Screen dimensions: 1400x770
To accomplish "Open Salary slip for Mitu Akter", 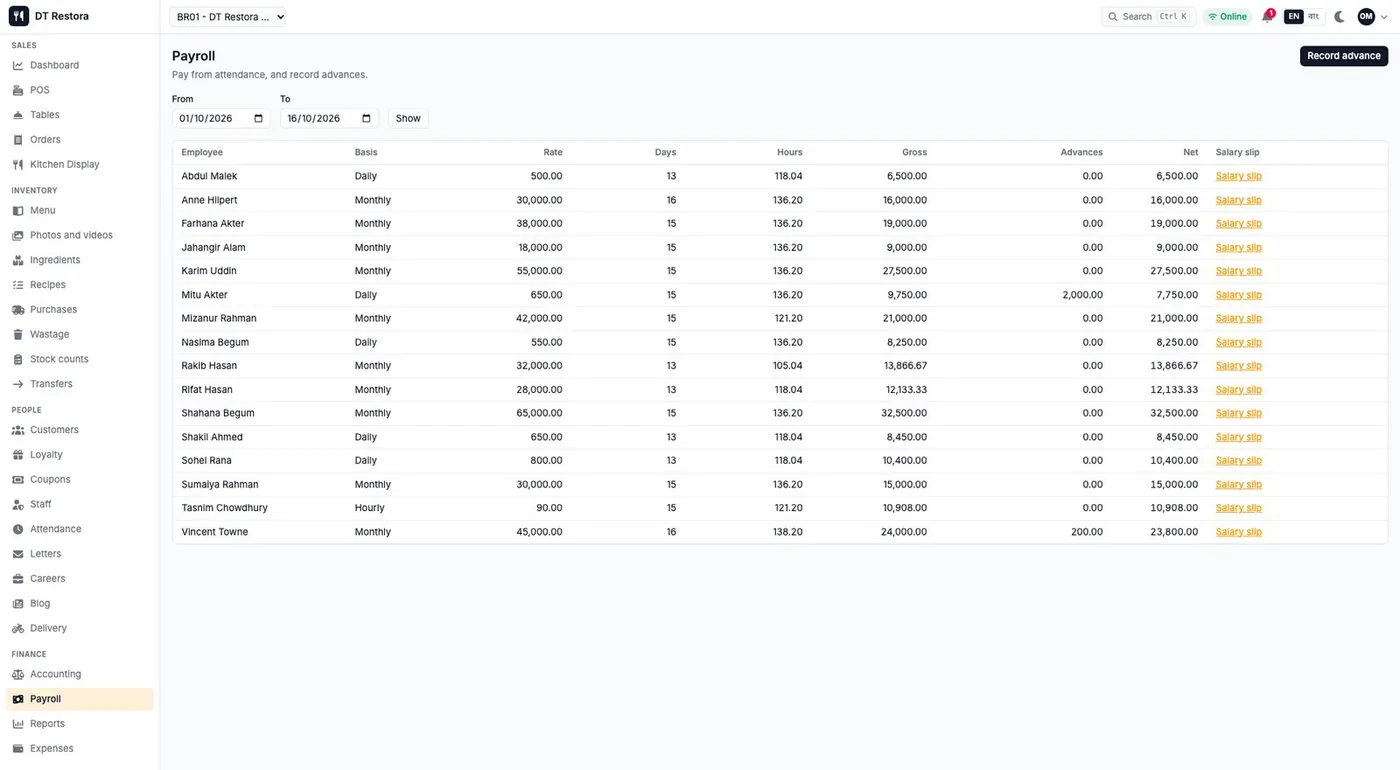I will coord(1238,295).
